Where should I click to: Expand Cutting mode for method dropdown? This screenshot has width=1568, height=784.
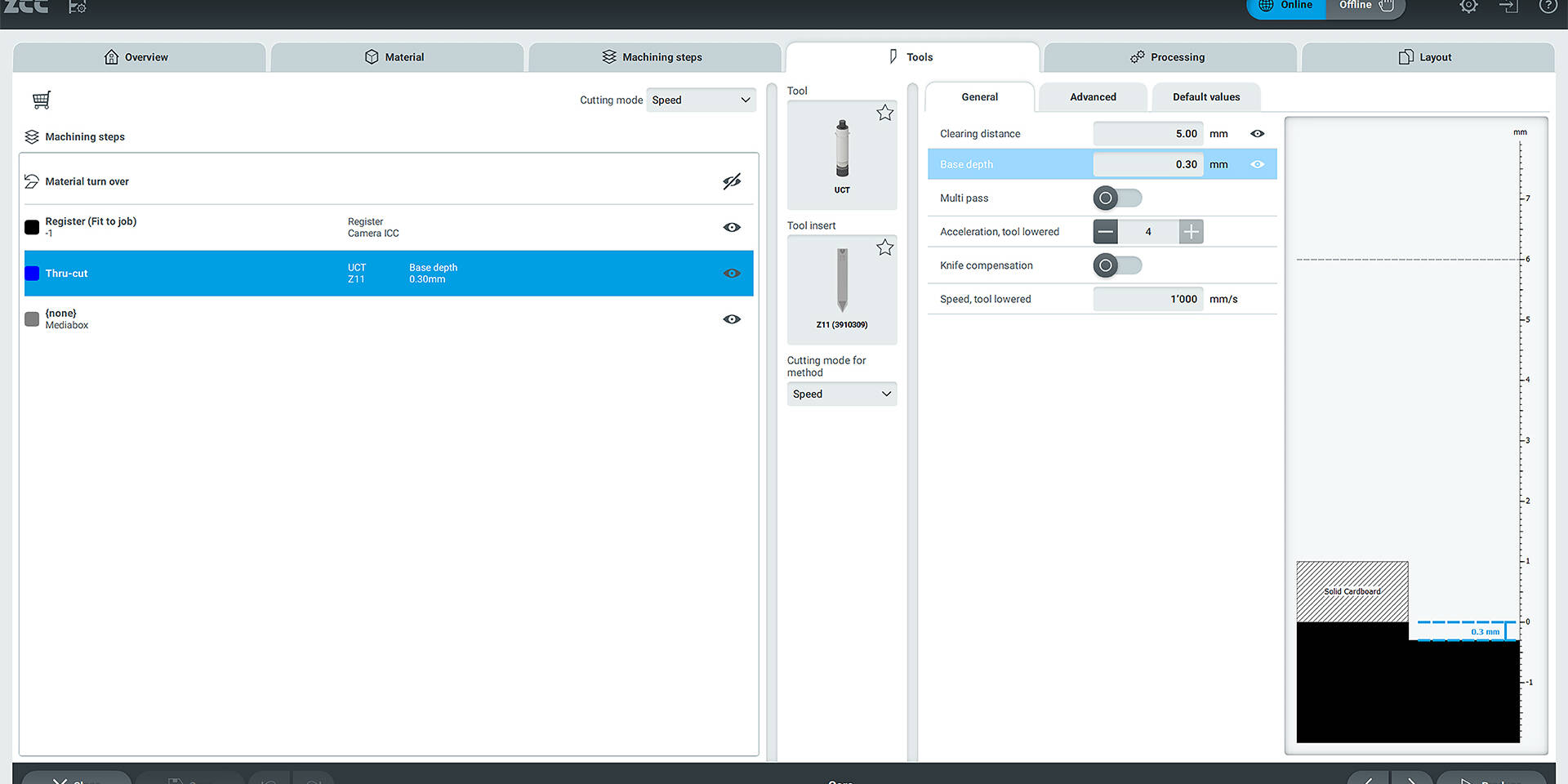[841, 394]
